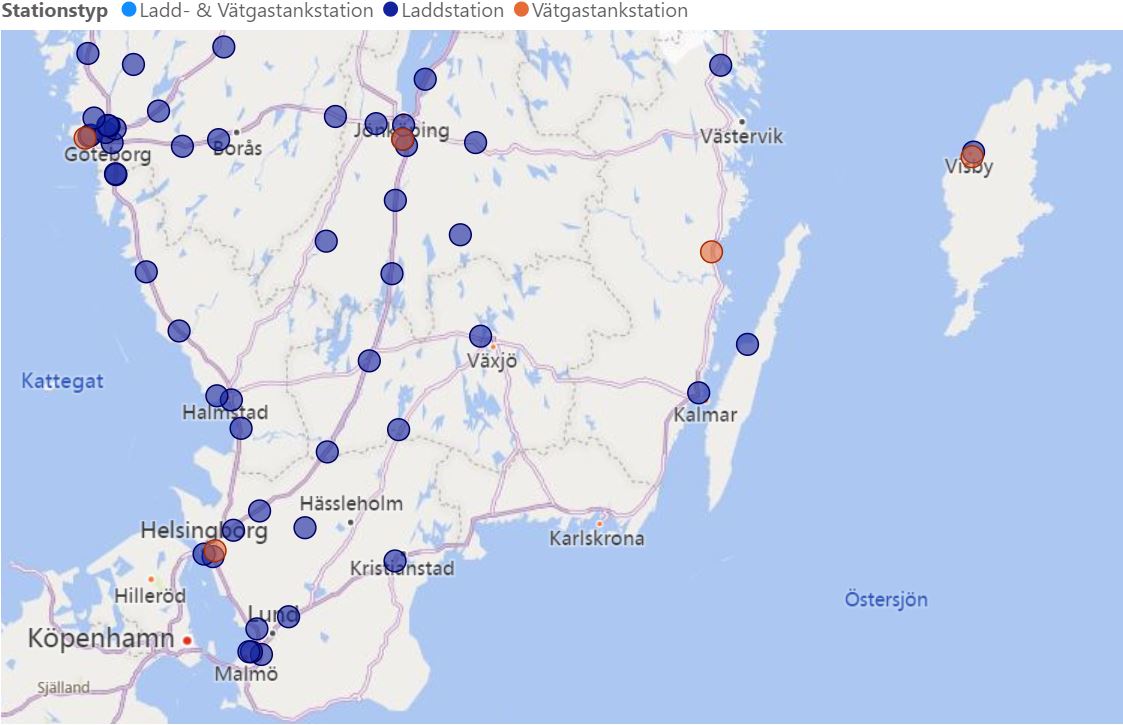This screenshot has width=1123, height=725.
Task: Click the 'Karlskrona' city label
Action: pos(597,539)
